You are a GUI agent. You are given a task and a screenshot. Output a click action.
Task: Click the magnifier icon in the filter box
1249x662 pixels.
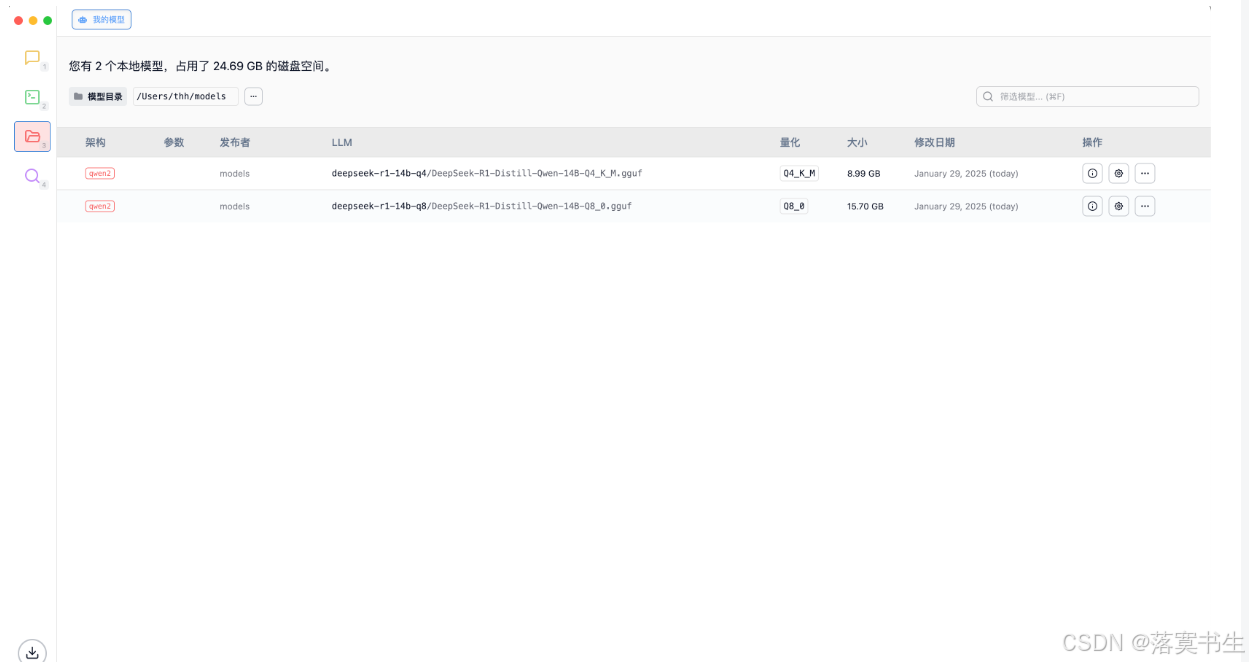(x=989, y=97)
